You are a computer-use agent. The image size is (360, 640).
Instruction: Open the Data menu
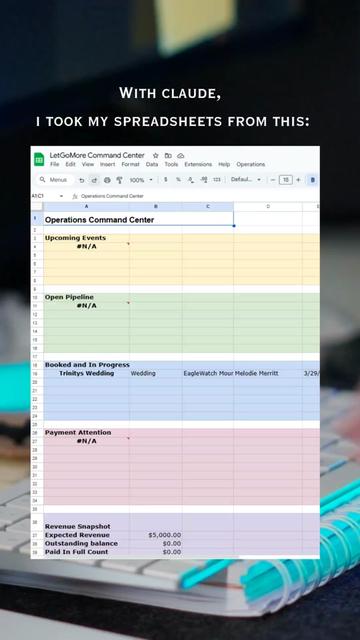152,164
